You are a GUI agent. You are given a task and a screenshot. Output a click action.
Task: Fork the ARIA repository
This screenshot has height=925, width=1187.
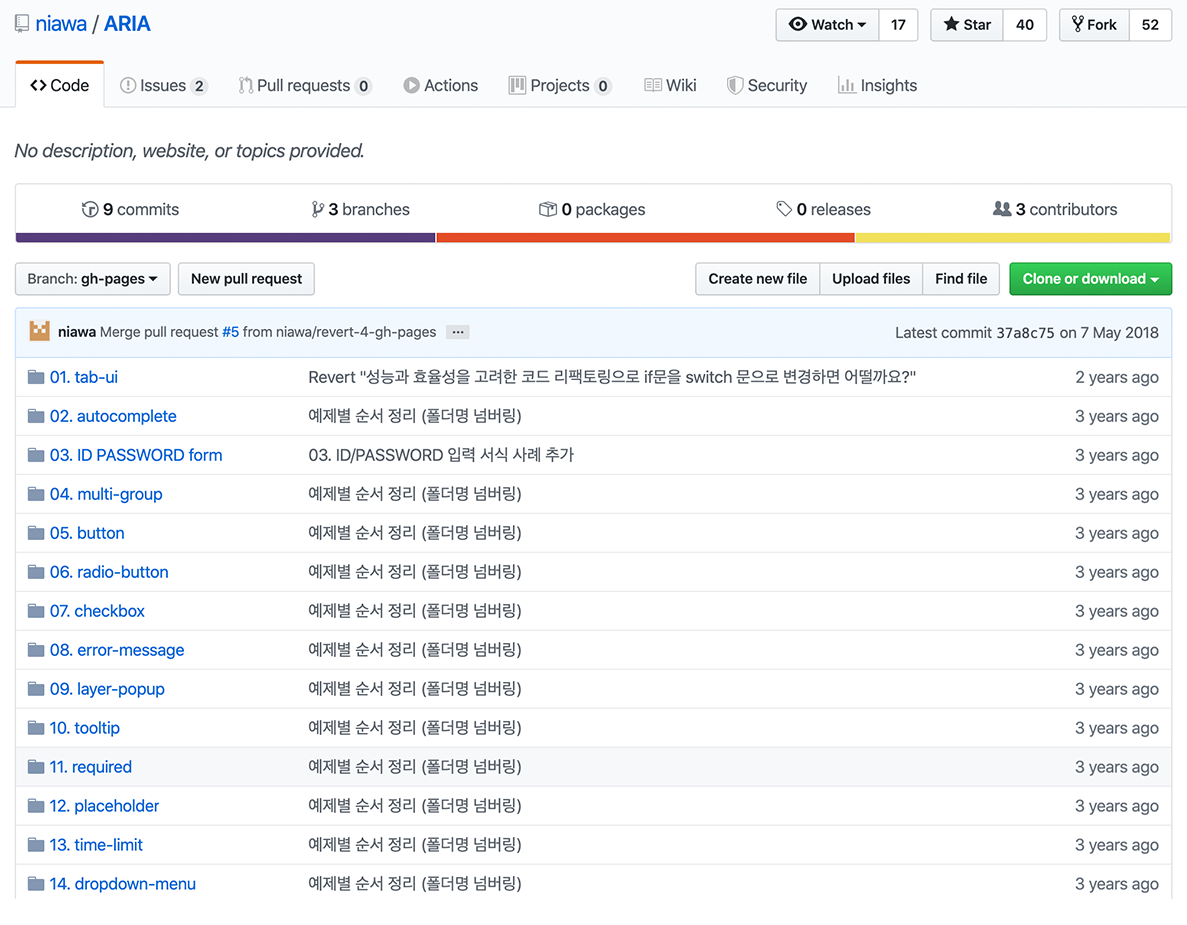1094,25
